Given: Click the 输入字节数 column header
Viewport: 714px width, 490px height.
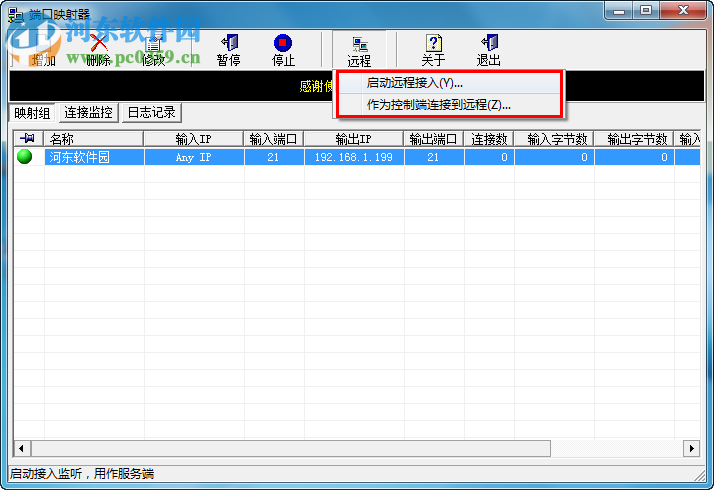Looking at the screenshot, I should pos(554,139).
